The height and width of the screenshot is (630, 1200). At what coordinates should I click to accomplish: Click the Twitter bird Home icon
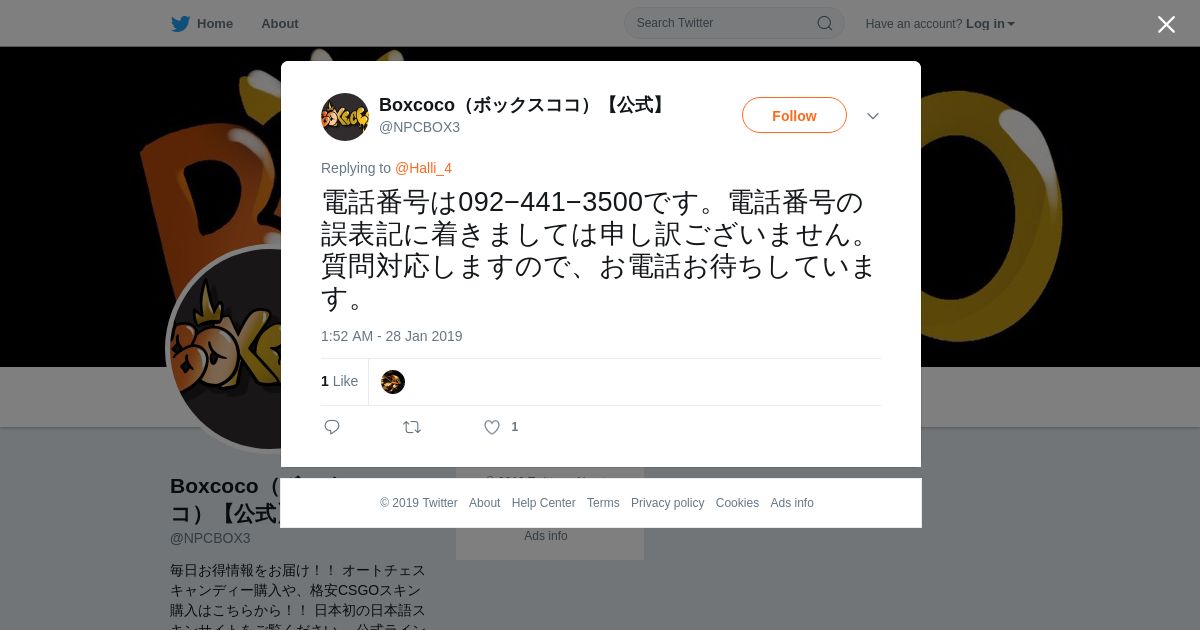tap(181, 24)
